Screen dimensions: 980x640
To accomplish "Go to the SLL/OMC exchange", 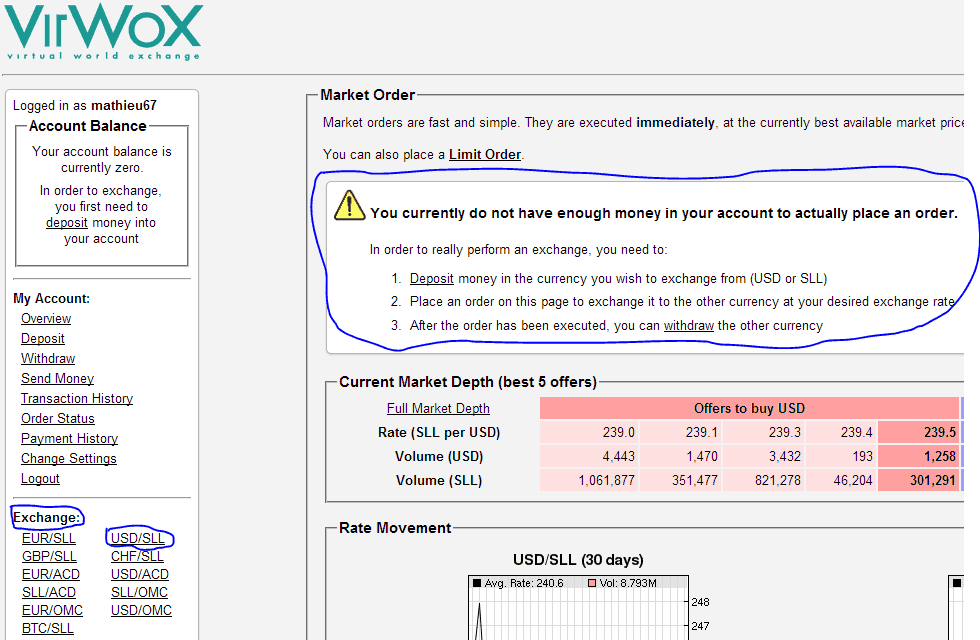I will 139,592.
